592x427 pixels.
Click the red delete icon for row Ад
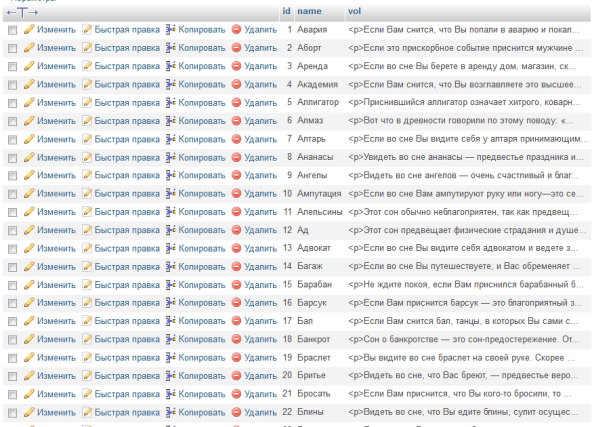(236, 230)
